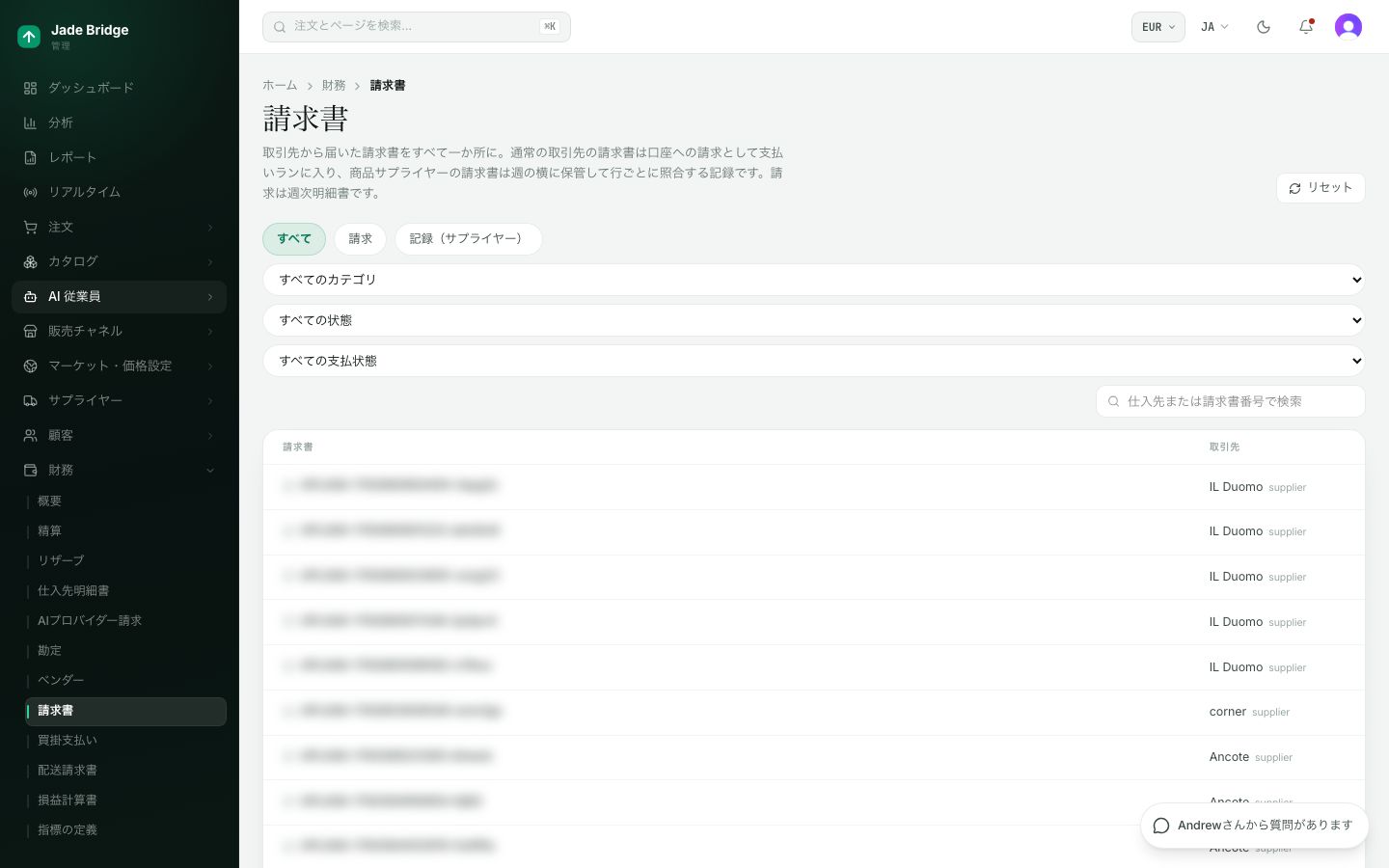Image resolution: width=1389 pixels, height=868 pixels.
Task: Select the 請求 filter tab
Action: point(361,239)
